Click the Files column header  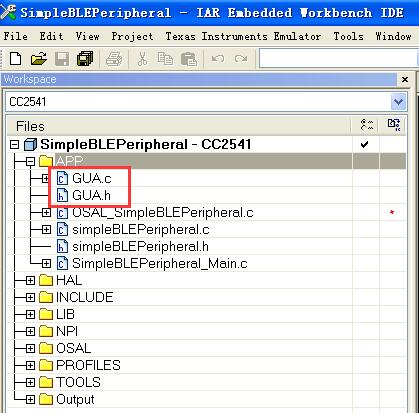coord(179,126)
